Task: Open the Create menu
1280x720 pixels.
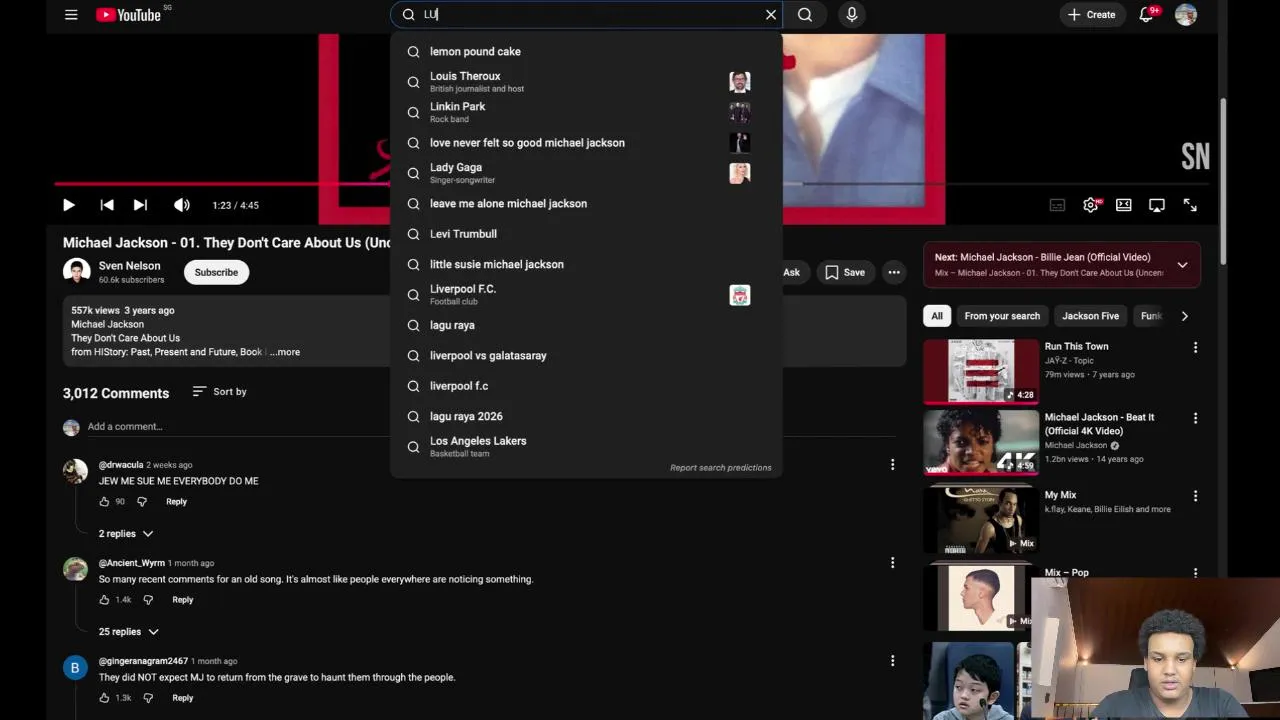Action: 1091,15
